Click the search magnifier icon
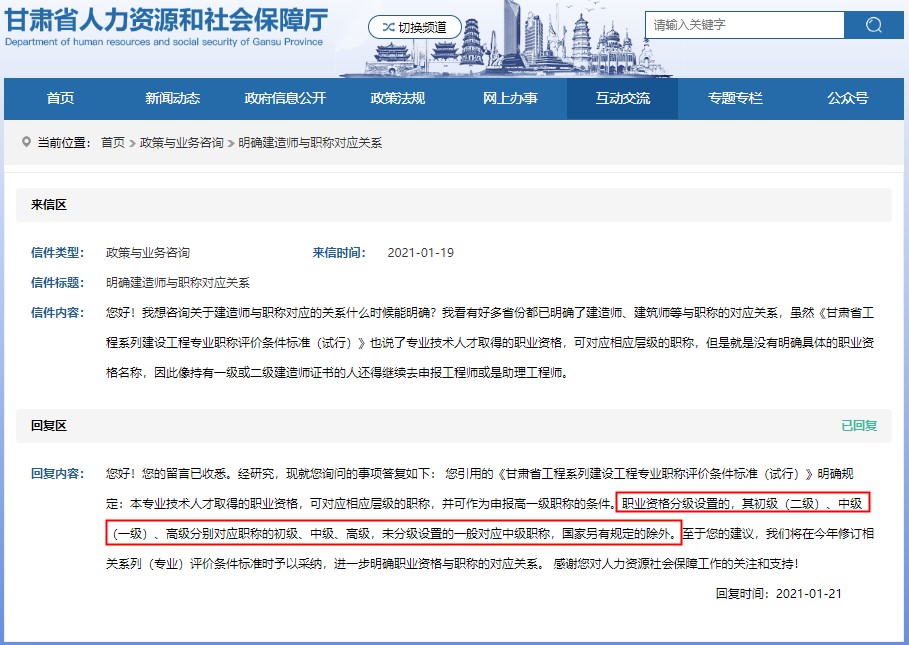 [873, 24]
